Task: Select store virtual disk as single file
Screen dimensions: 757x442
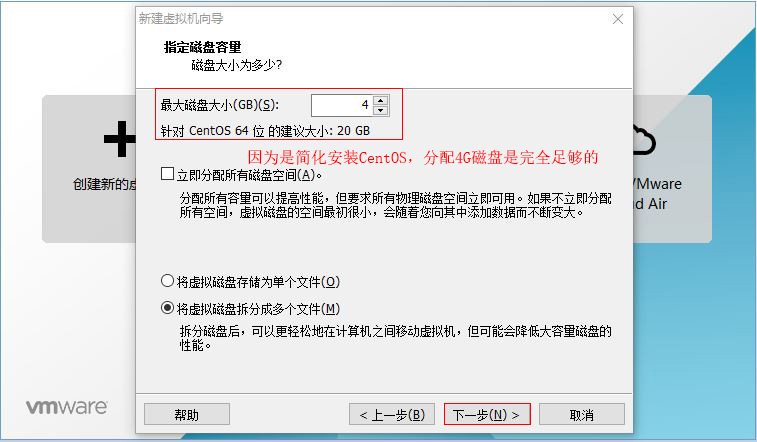Action: pos(168,281)
